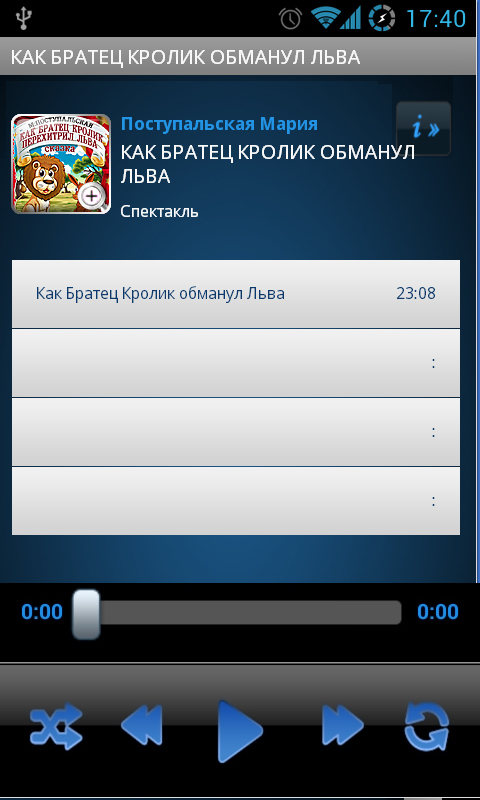The height and width of the screenshot is (800, 480).
Task: Select author link Поступальская Мария
Action: tap(219, 124)
